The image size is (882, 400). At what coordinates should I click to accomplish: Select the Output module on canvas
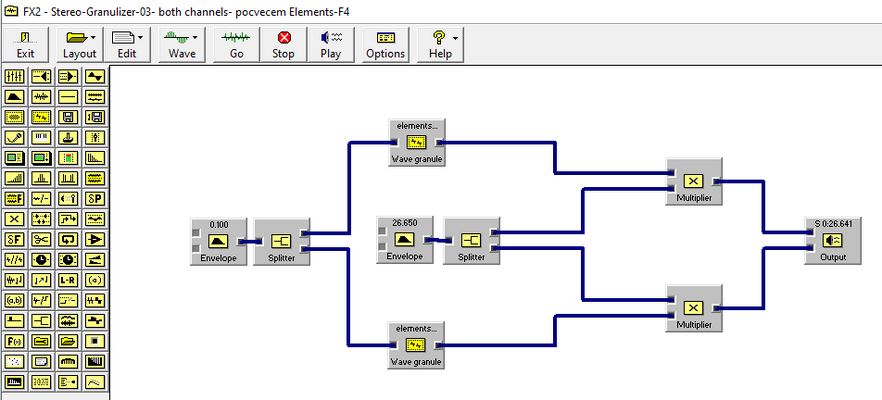point(832,240)
